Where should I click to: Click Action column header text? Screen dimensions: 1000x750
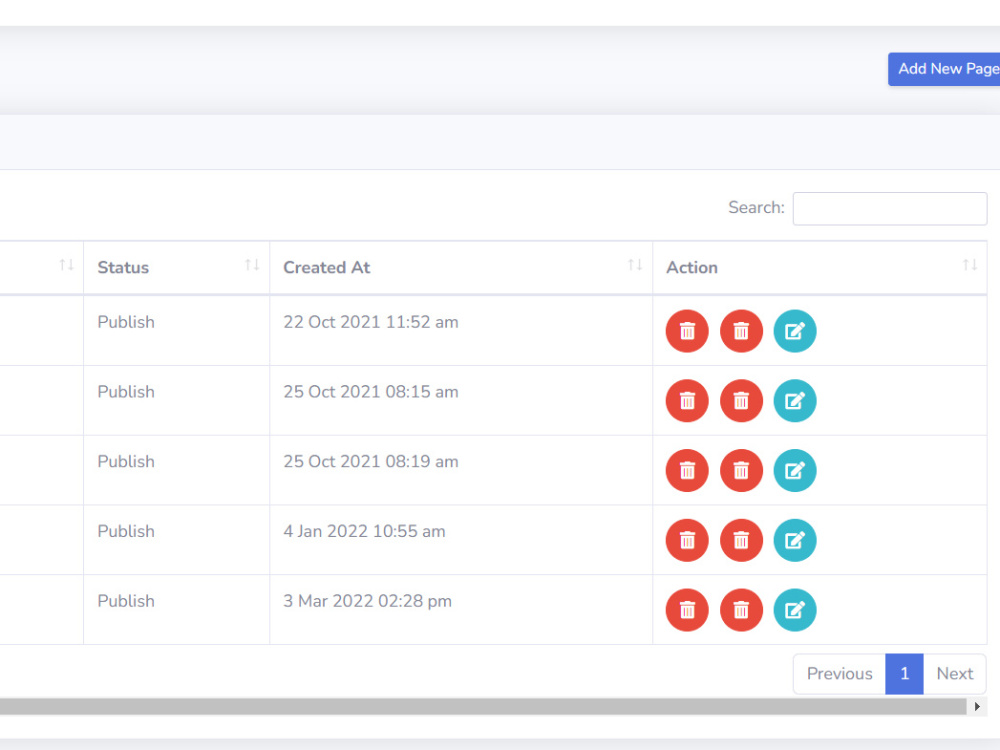tap(692, 267)
